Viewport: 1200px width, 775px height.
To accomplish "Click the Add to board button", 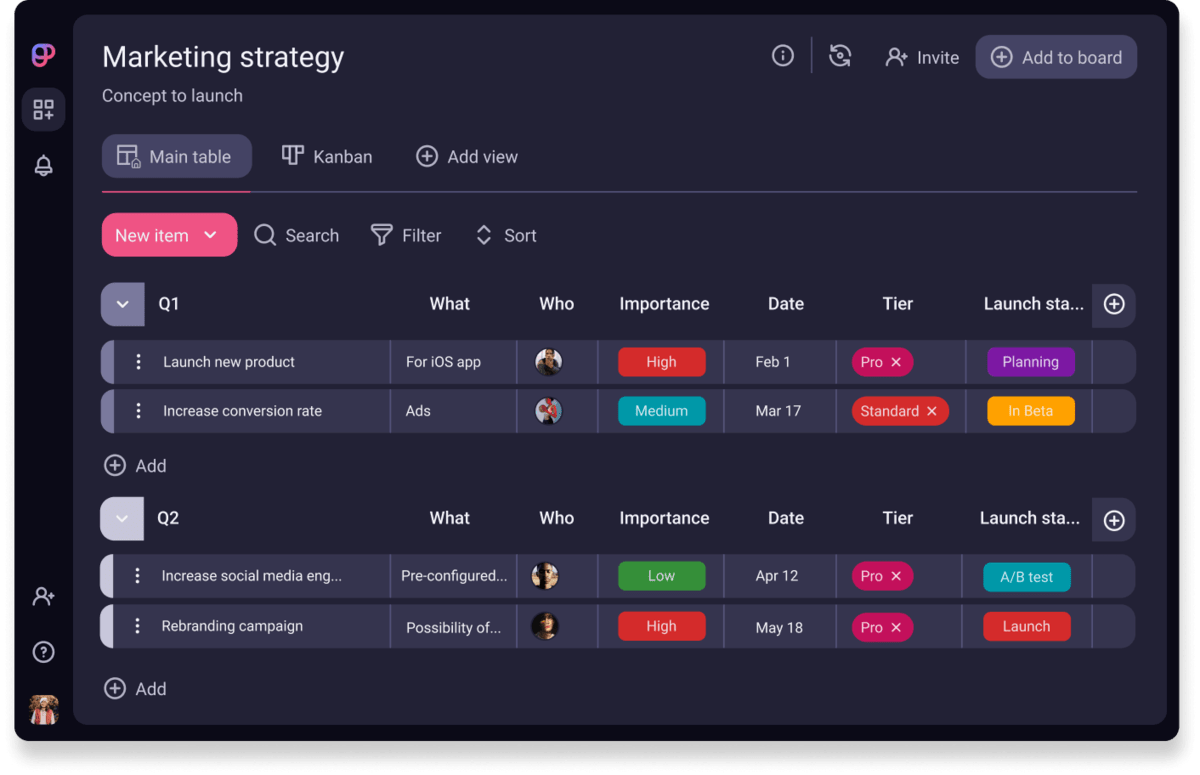I will pyautogui.click(x=1056, y=56).
